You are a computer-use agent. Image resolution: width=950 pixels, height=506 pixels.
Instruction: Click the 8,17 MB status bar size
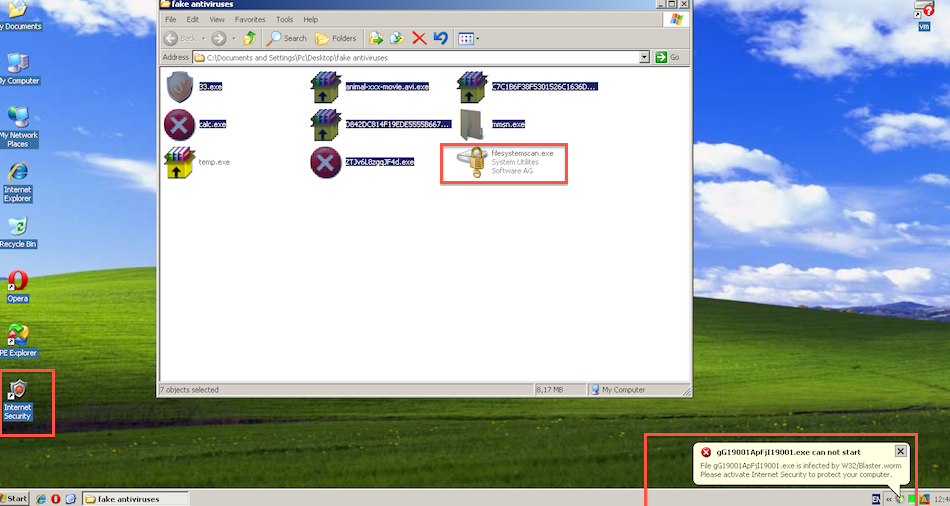550,390
